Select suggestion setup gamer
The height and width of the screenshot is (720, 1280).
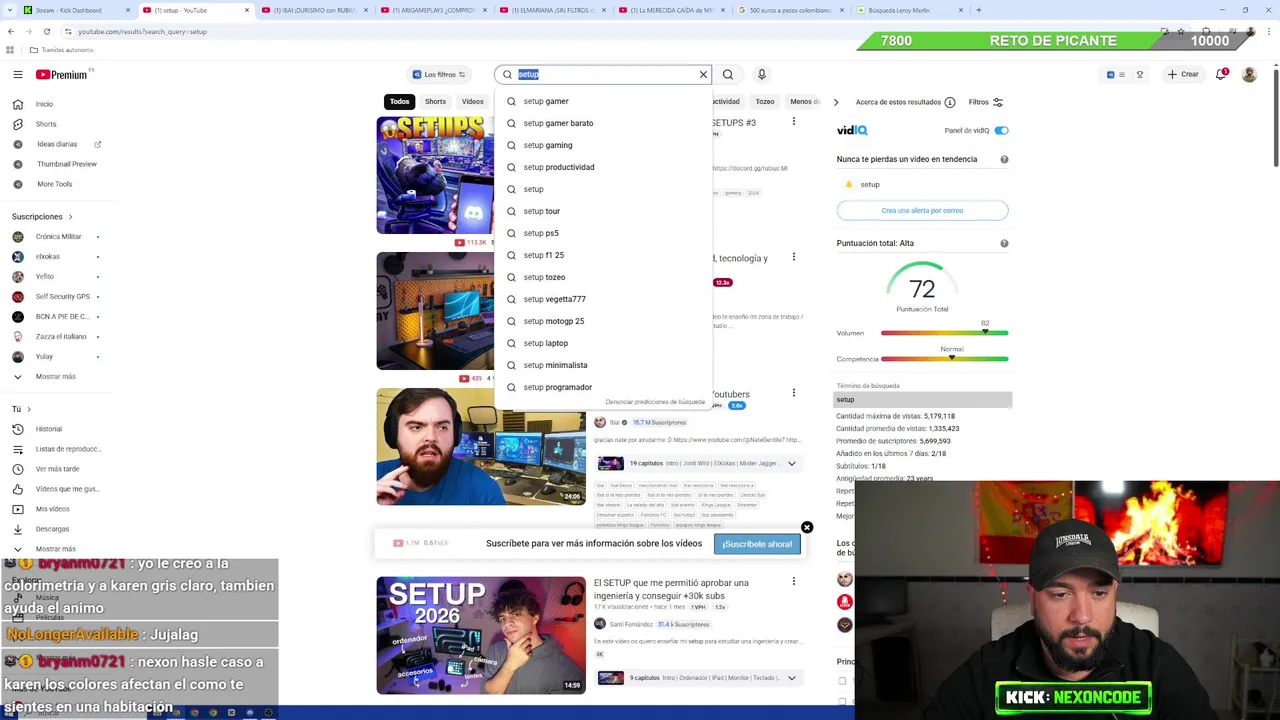603,101
